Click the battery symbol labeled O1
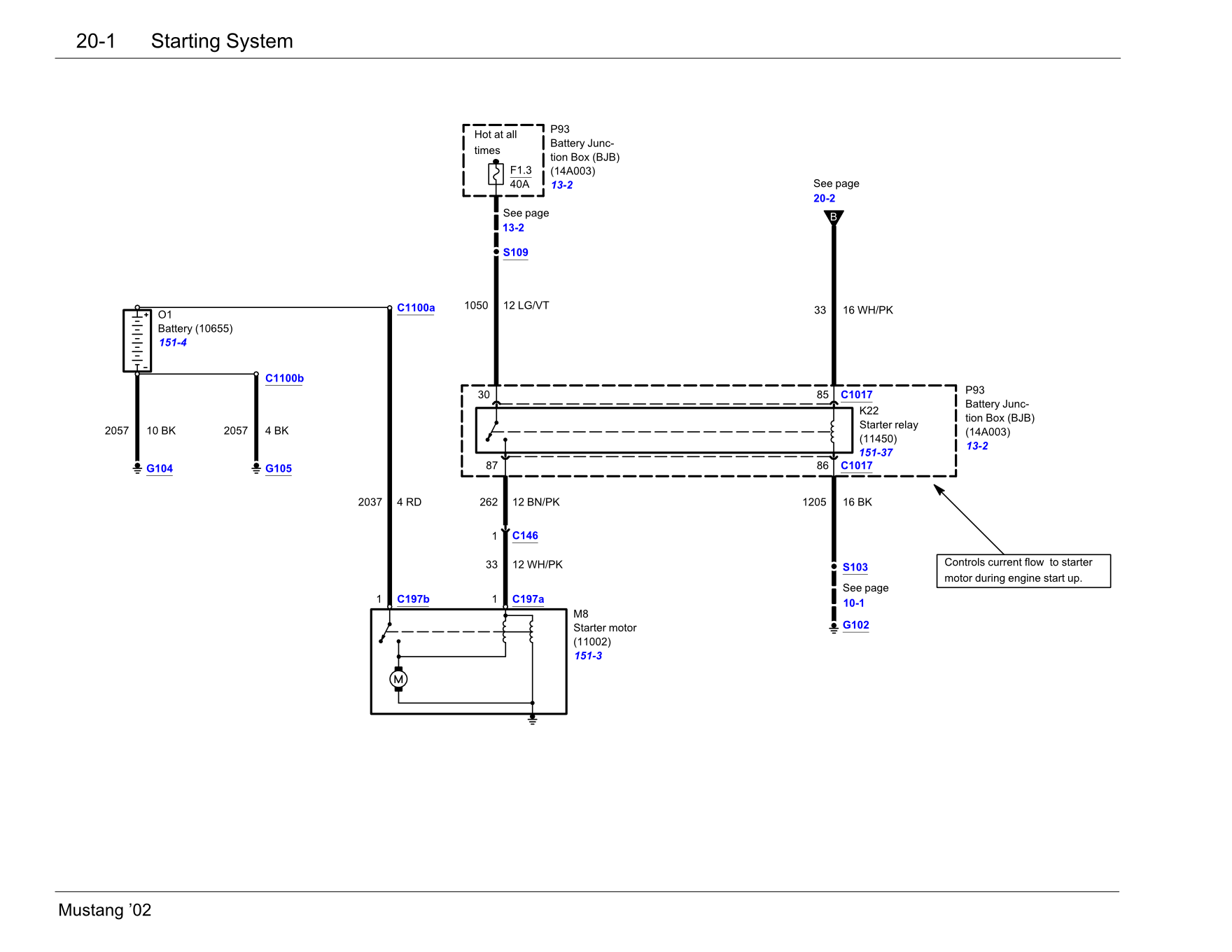 (137, 340)
